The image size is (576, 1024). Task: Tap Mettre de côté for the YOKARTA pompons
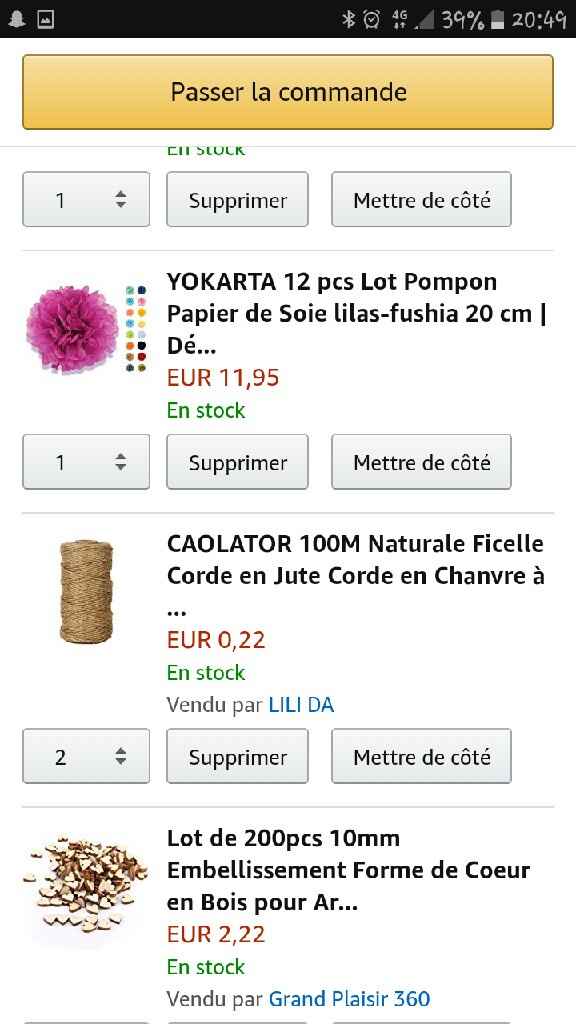(421, 461)
